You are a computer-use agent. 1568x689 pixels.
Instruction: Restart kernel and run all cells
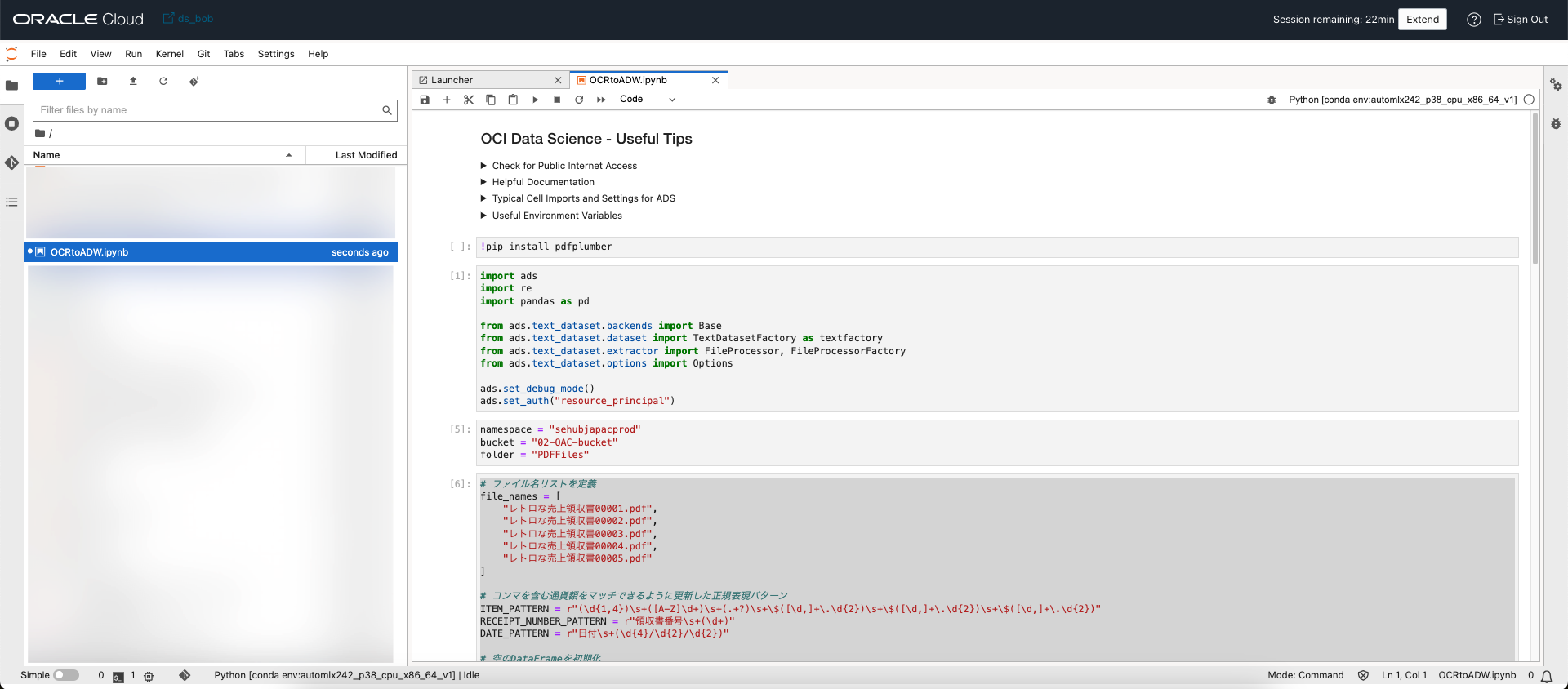tap(601, 100)
